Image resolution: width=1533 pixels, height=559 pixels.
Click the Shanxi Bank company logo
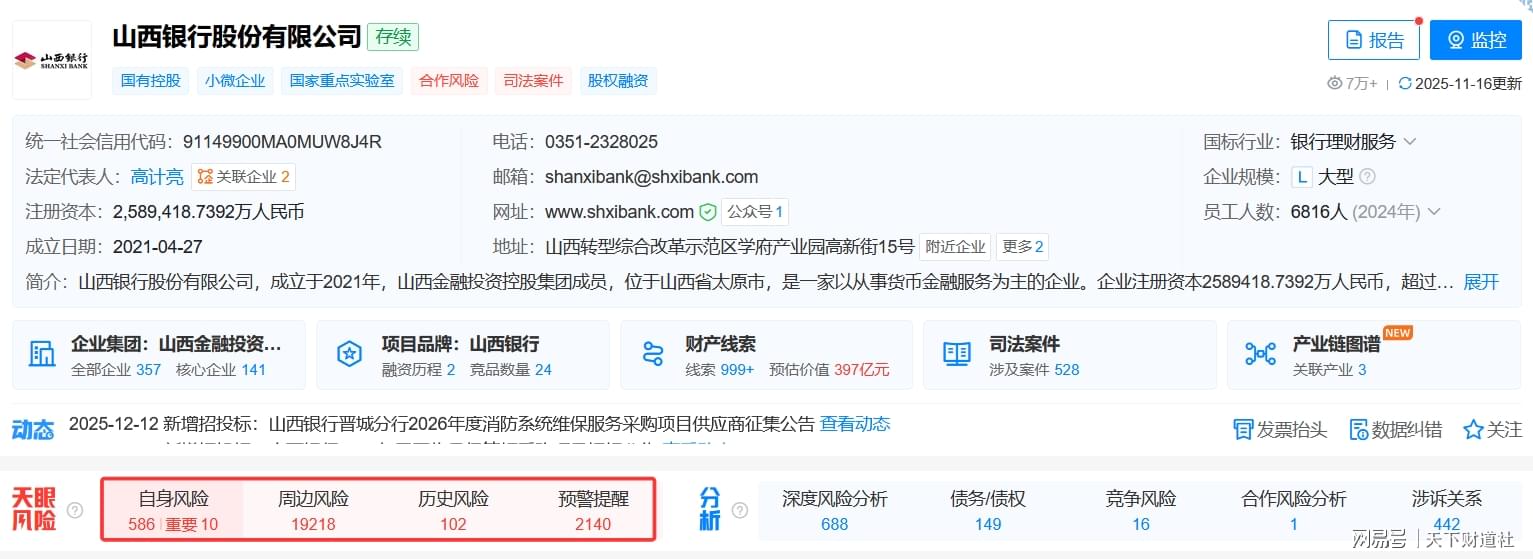tap(52, 60)
